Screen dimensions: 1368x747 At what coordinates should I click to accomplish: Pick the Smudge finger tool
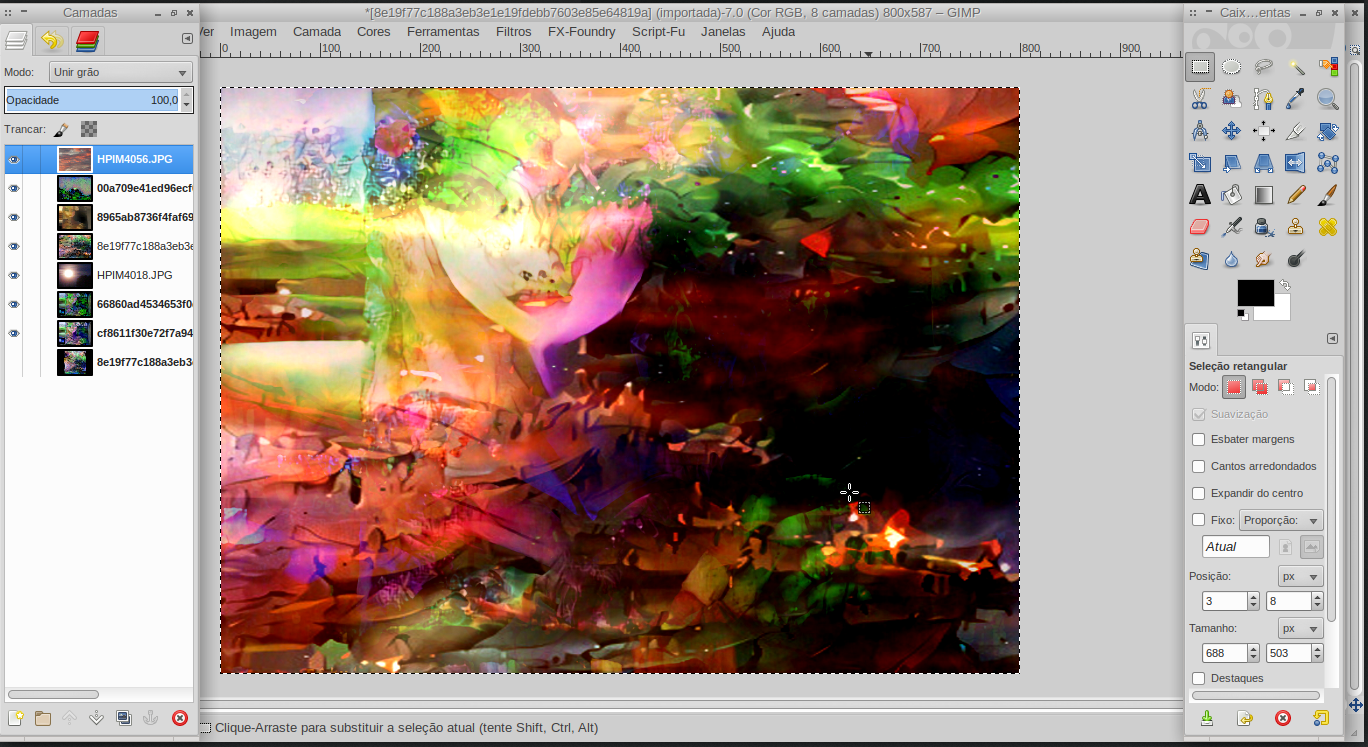pos(1264,259)
